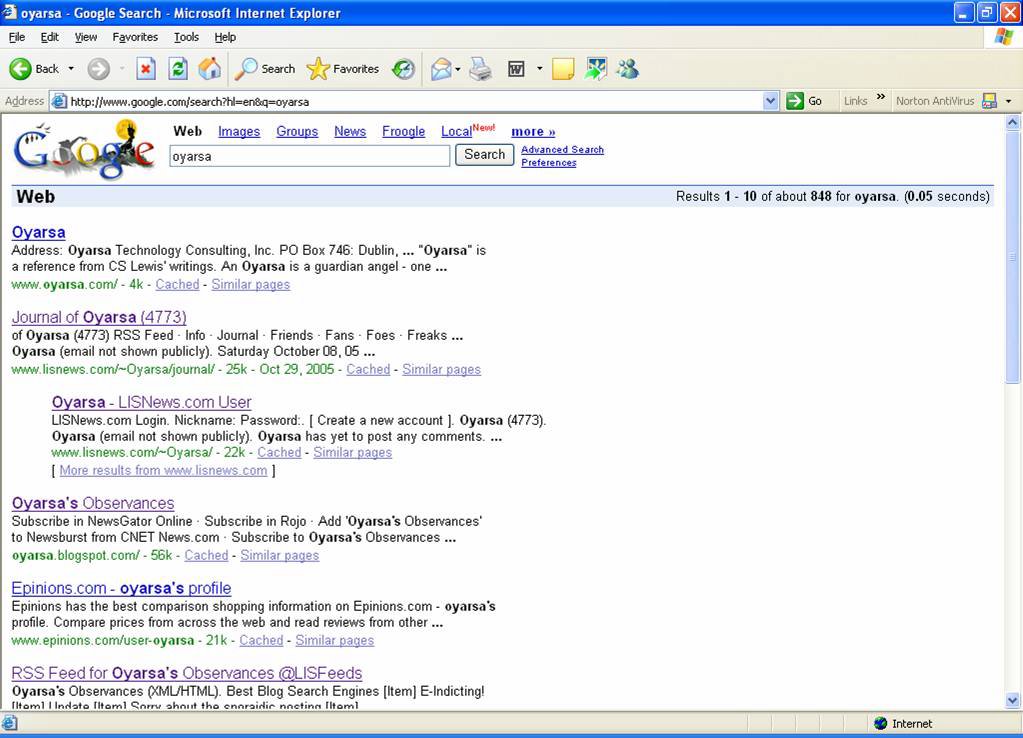Click the grey Forward arrow button
1023x738 pixels.
[x=99, y=69]
